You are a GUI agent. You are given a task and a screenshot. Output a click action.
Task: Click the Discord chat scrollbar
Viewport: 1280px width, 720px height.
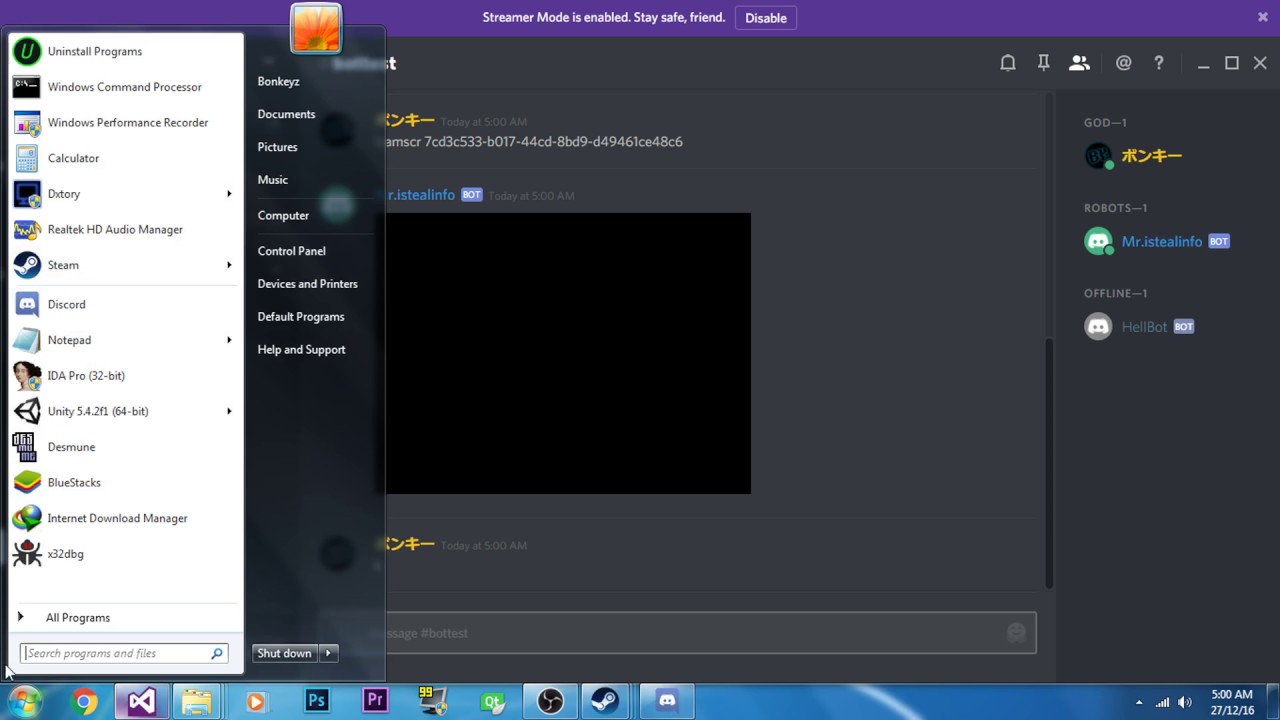(x=1049, y=464)
